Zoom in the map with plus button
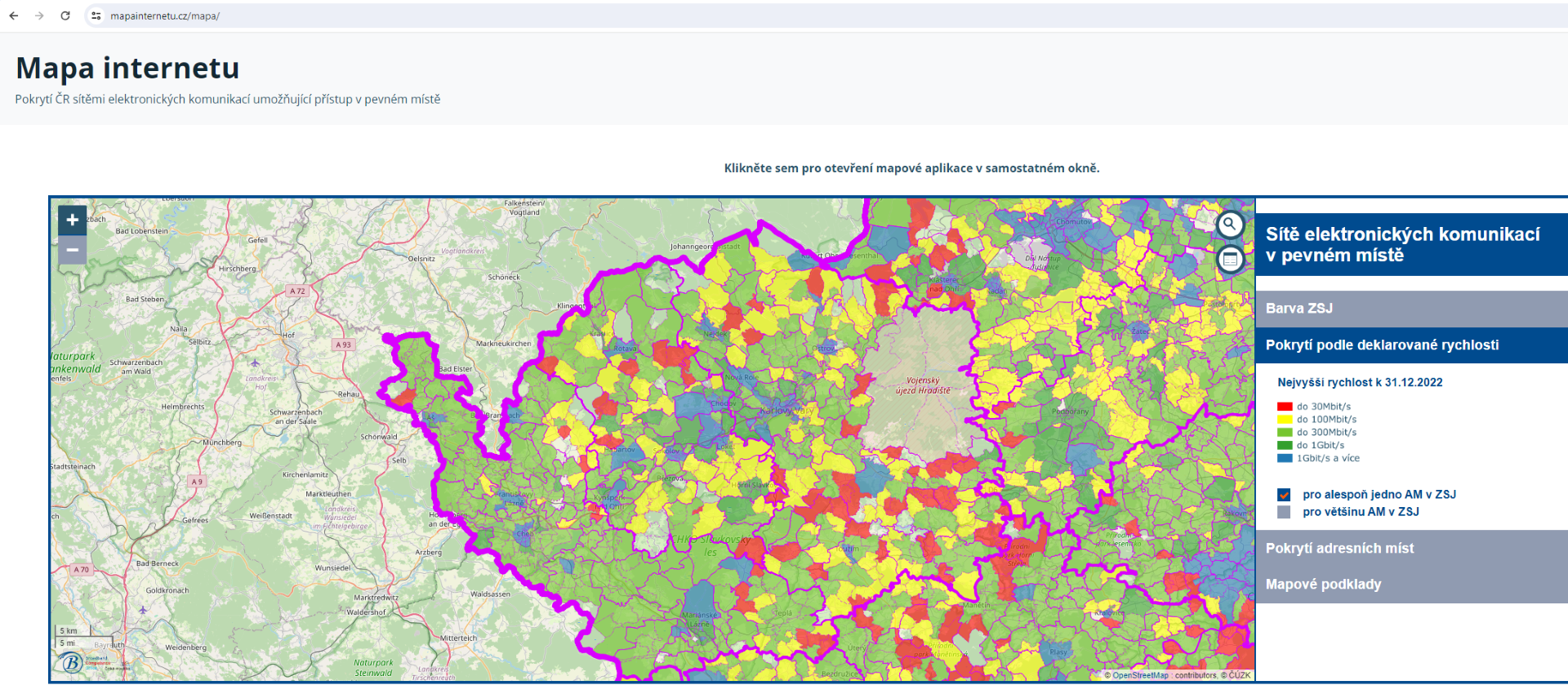 (x=73, y=220)
